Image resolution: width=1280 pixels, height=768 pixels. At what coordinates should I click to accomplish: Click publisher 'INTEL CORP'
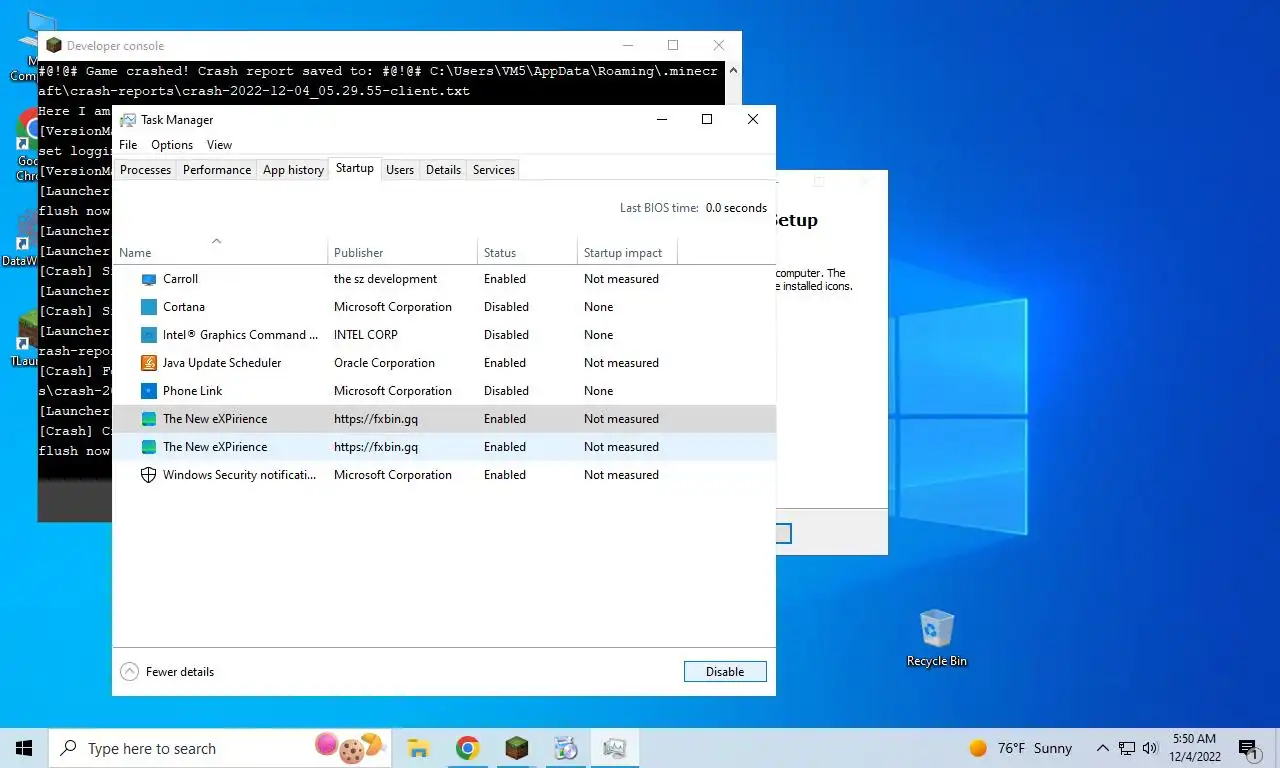pos(366,335)
